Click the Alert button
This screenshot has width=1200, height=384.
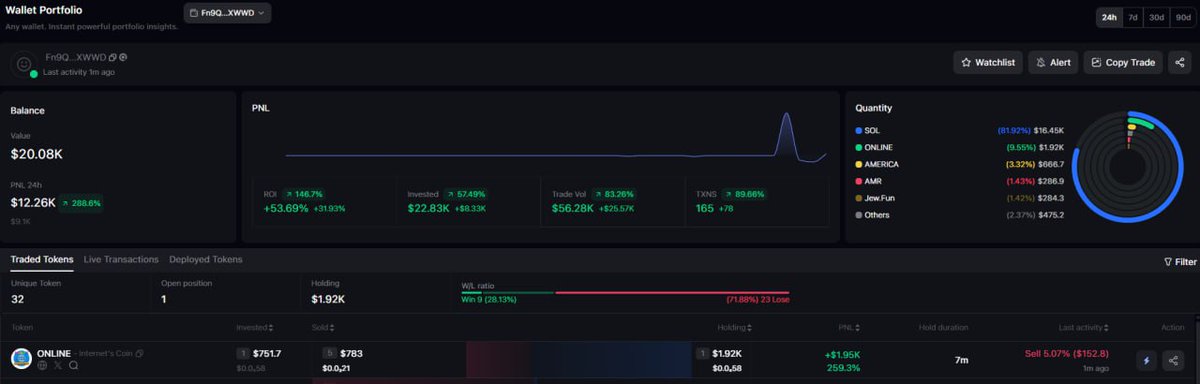coord(1053,62)
